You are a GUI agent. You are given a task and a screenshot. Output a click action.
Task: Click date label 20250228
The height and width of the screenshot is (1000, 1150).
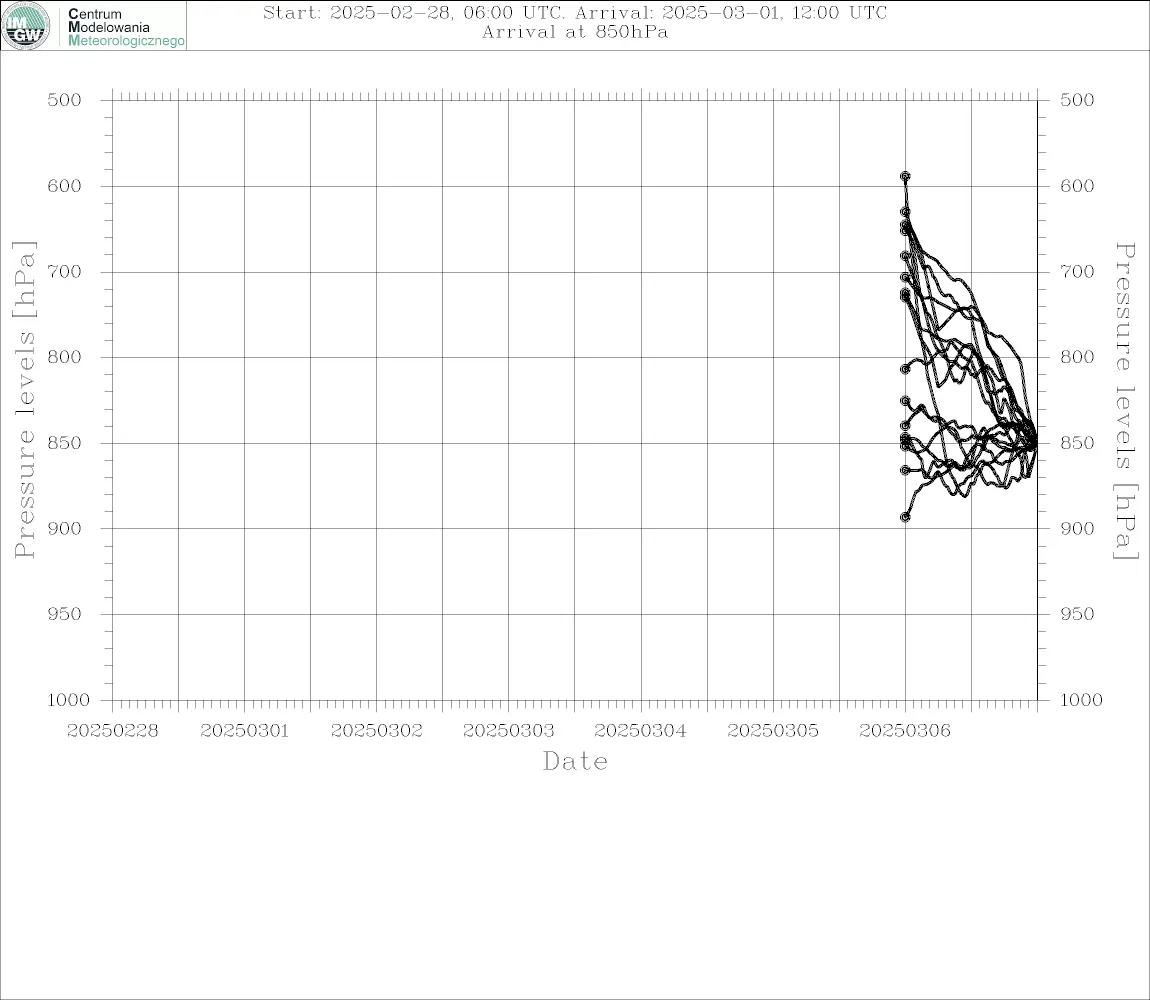coord(112,731)
